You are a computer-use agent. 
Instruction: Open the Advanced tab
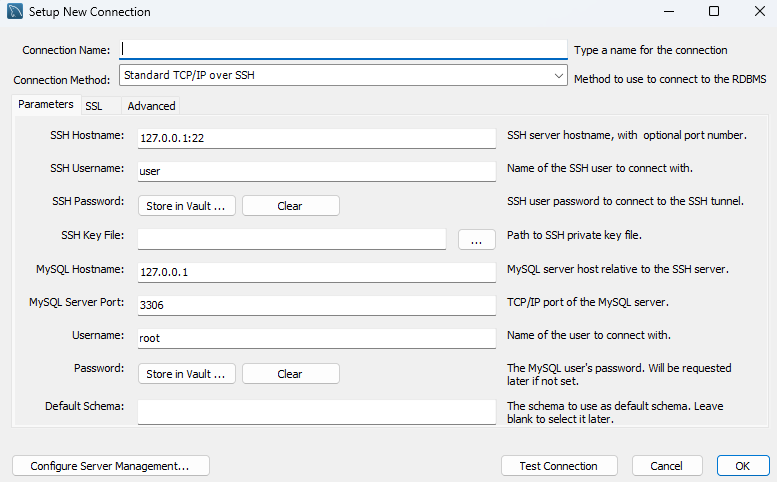(151, 106)
